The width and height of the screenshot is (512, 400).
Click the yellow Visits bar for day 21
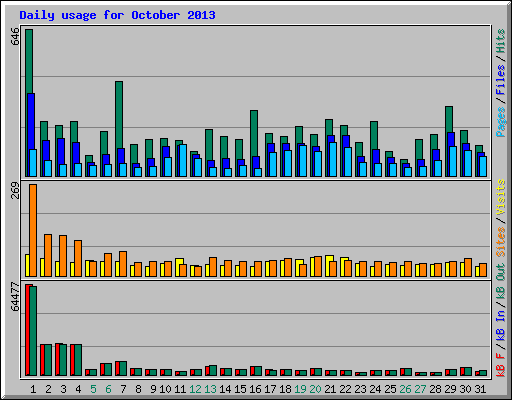tap(328, 266)
